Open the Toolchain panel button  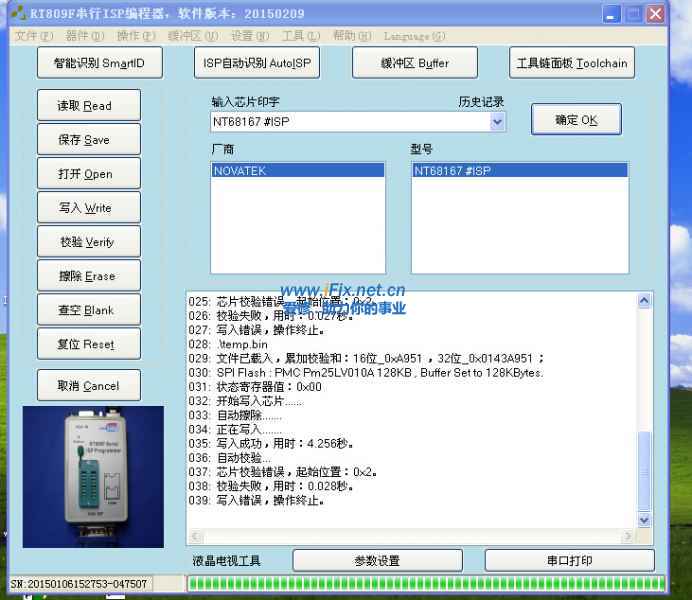(571, 63)
